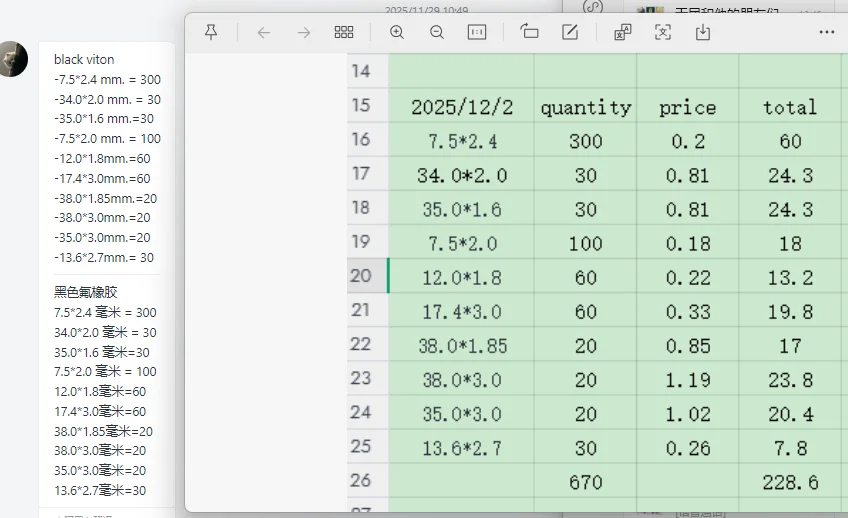Select the '35.0*1.6' size cell
The image size is (848, 518).
click(461, 208)
